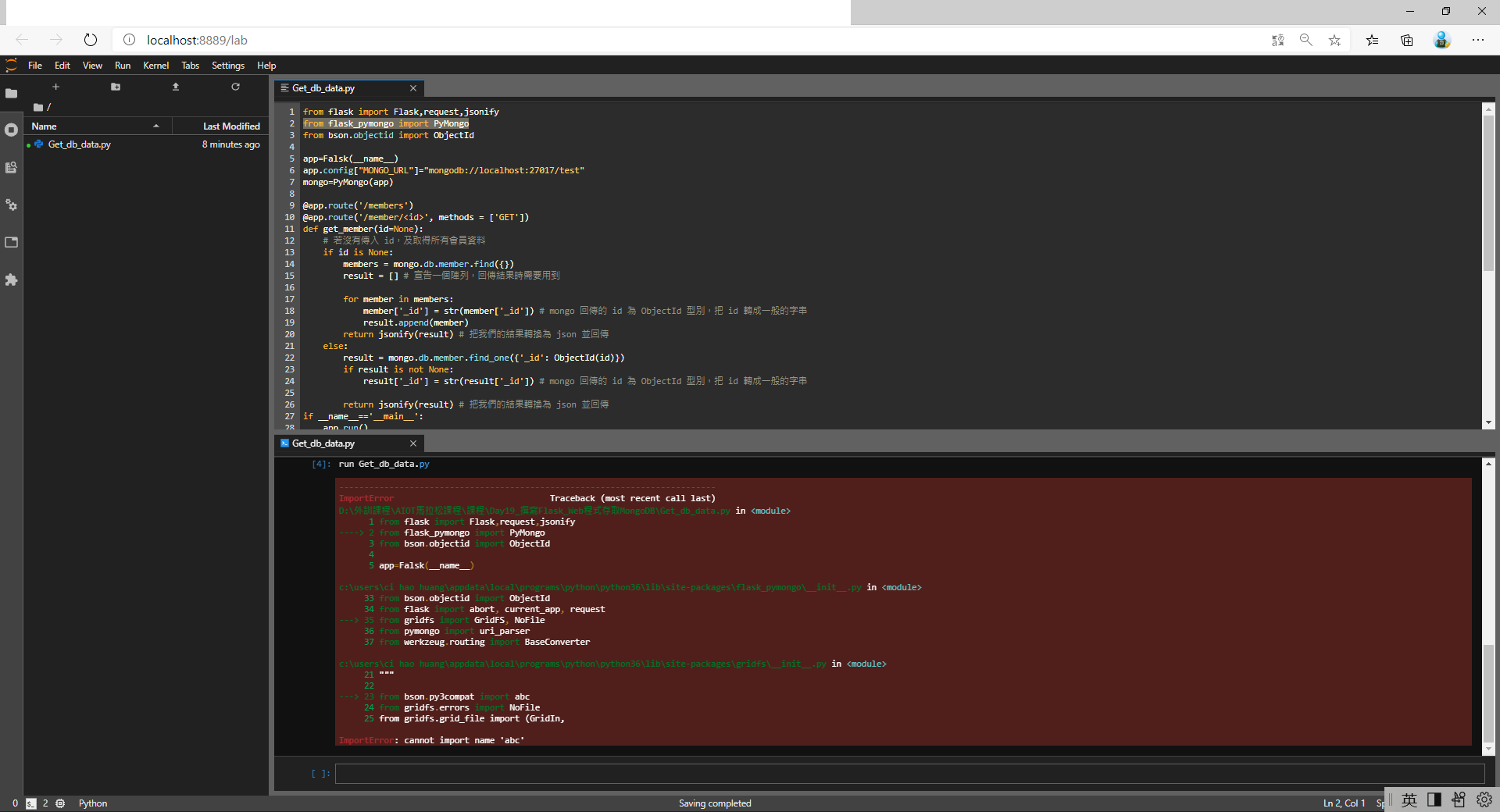Click the Refresh File List icon
This screenshot has height=812, width=1500.
click(235, 87)
